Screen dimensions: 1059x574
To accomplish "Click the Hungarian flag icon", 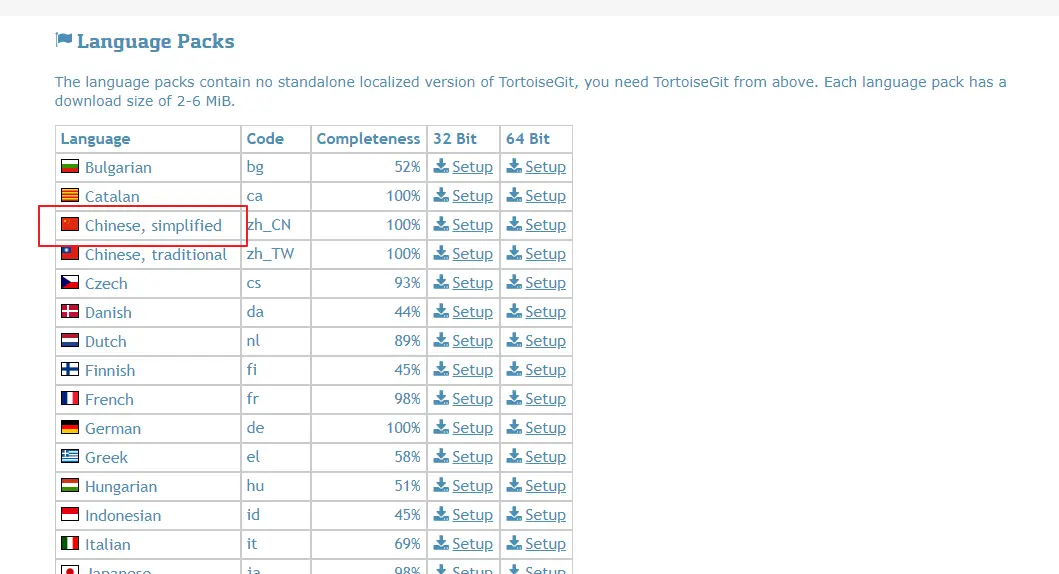I will point(70,486).
